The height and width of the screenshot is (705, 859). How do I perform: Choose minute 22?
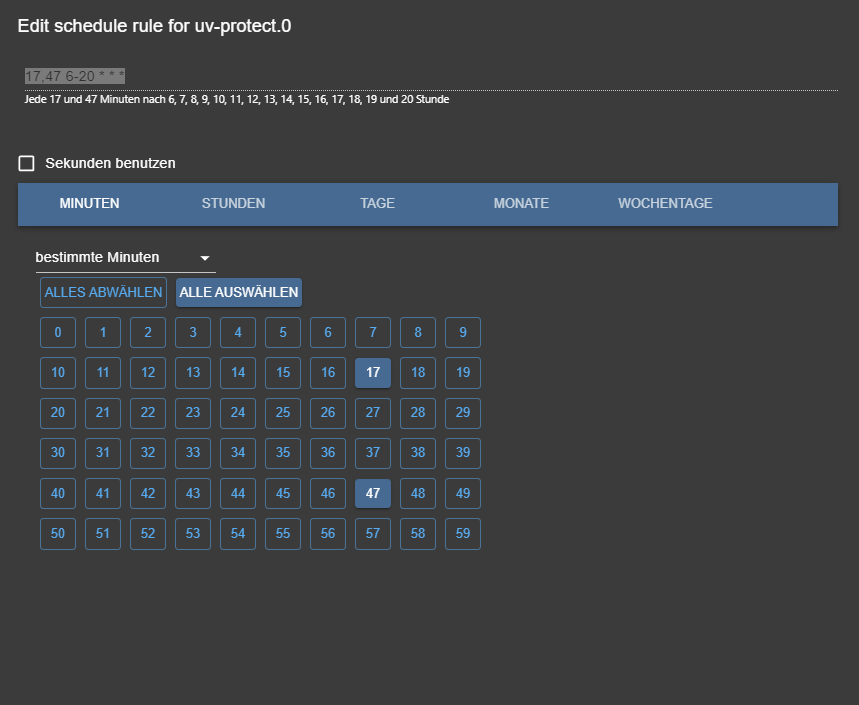(148, 413)
